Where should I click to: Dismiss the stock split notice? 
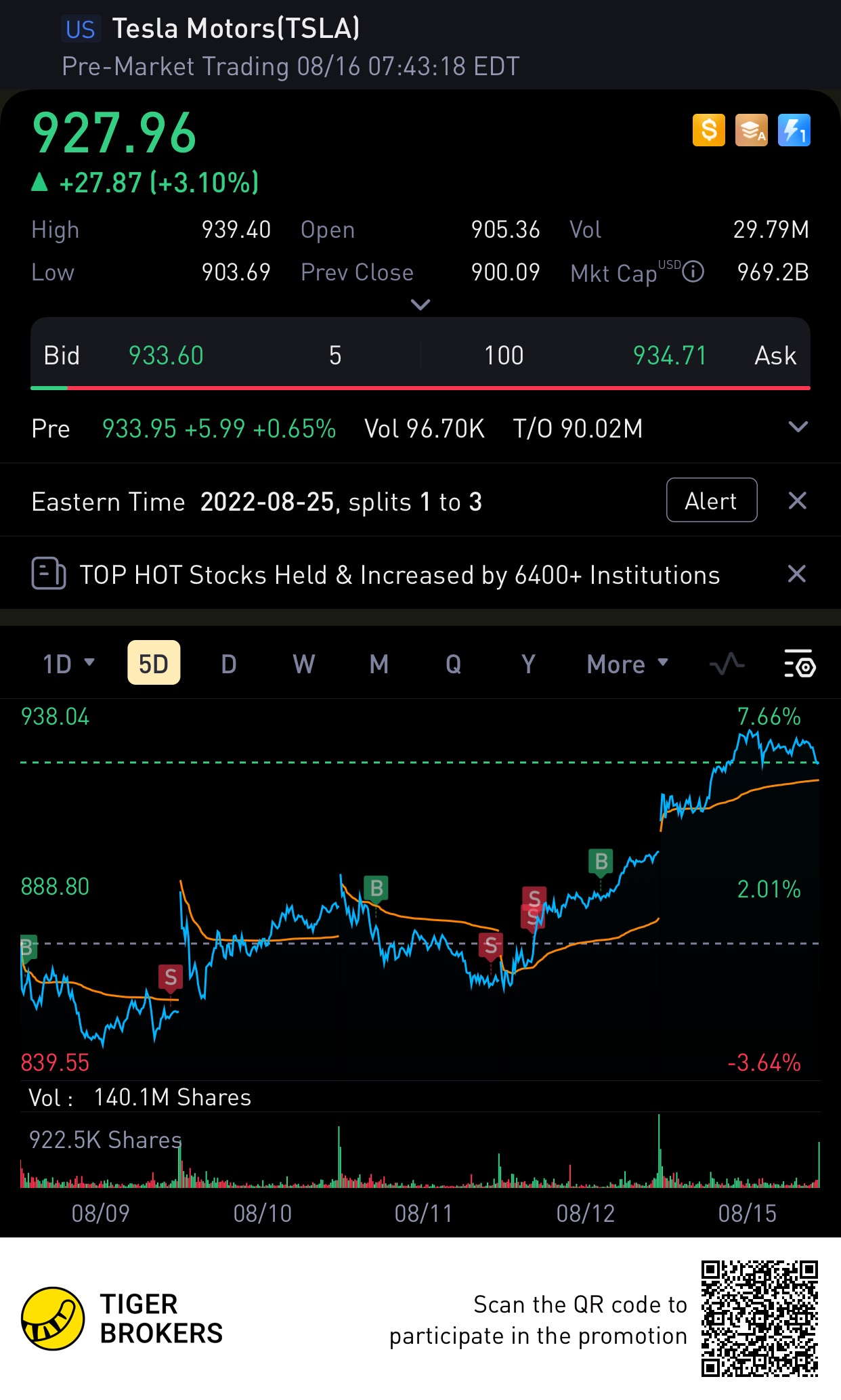(x=797, y=501)
